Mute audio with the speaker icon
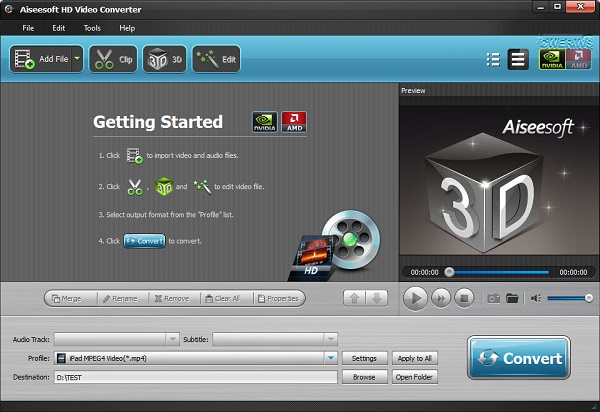Image resolution: width=600 pixels, height=412 pixels. tap(537, 298)
